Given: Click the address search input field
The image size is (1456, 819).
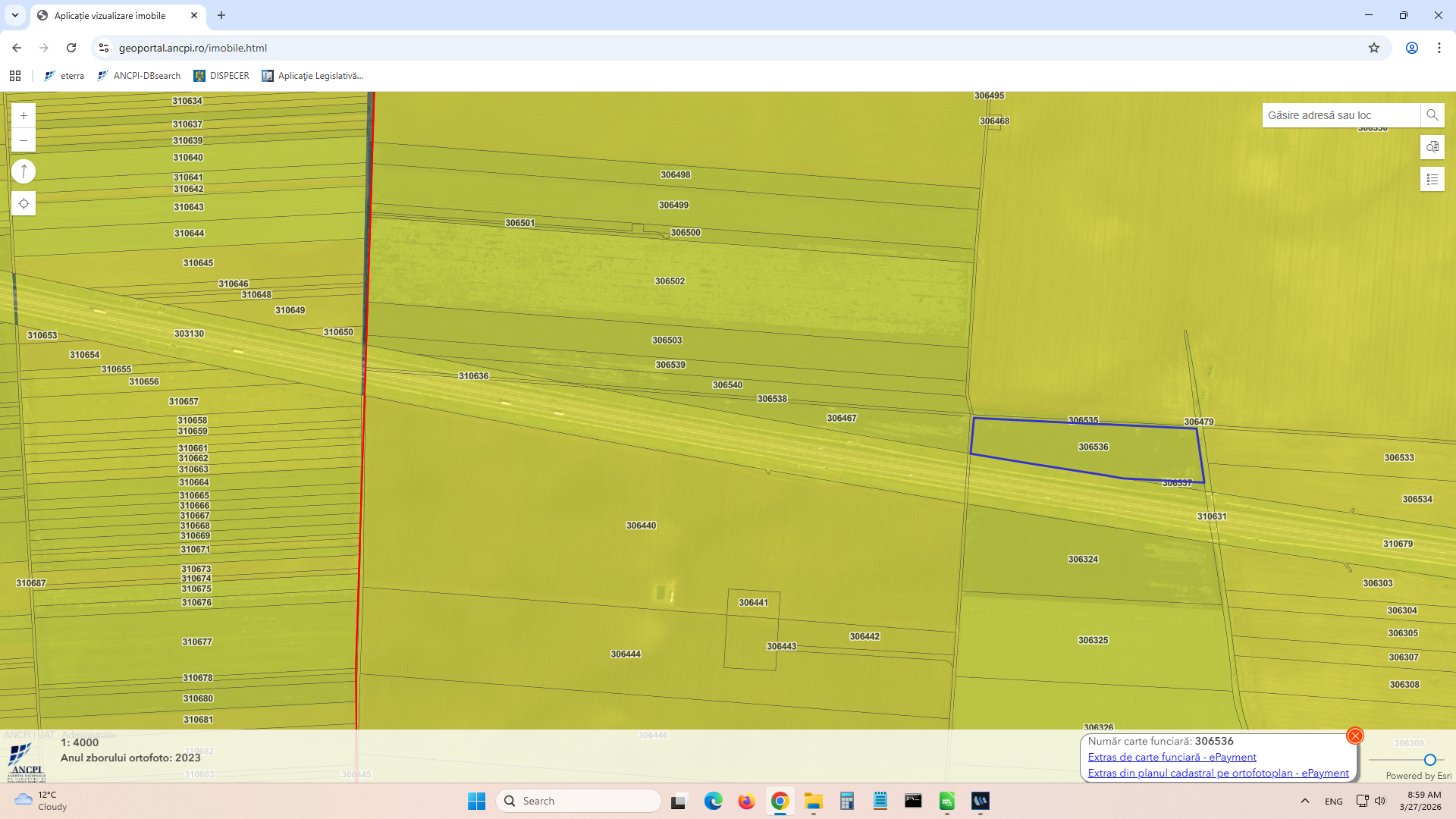Looking at the screenshot, I should coord(1340,115).
